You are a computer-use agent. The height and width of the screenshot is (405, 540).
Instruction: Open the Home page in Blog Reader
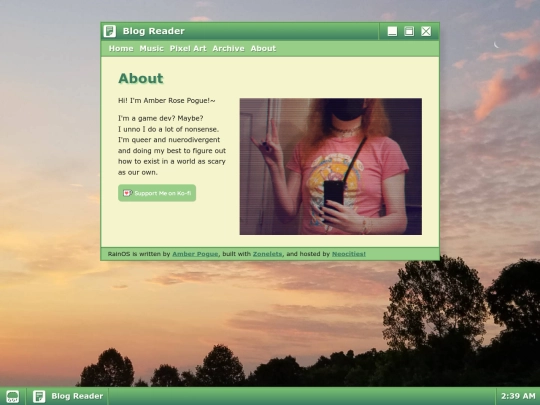[121, 49]
